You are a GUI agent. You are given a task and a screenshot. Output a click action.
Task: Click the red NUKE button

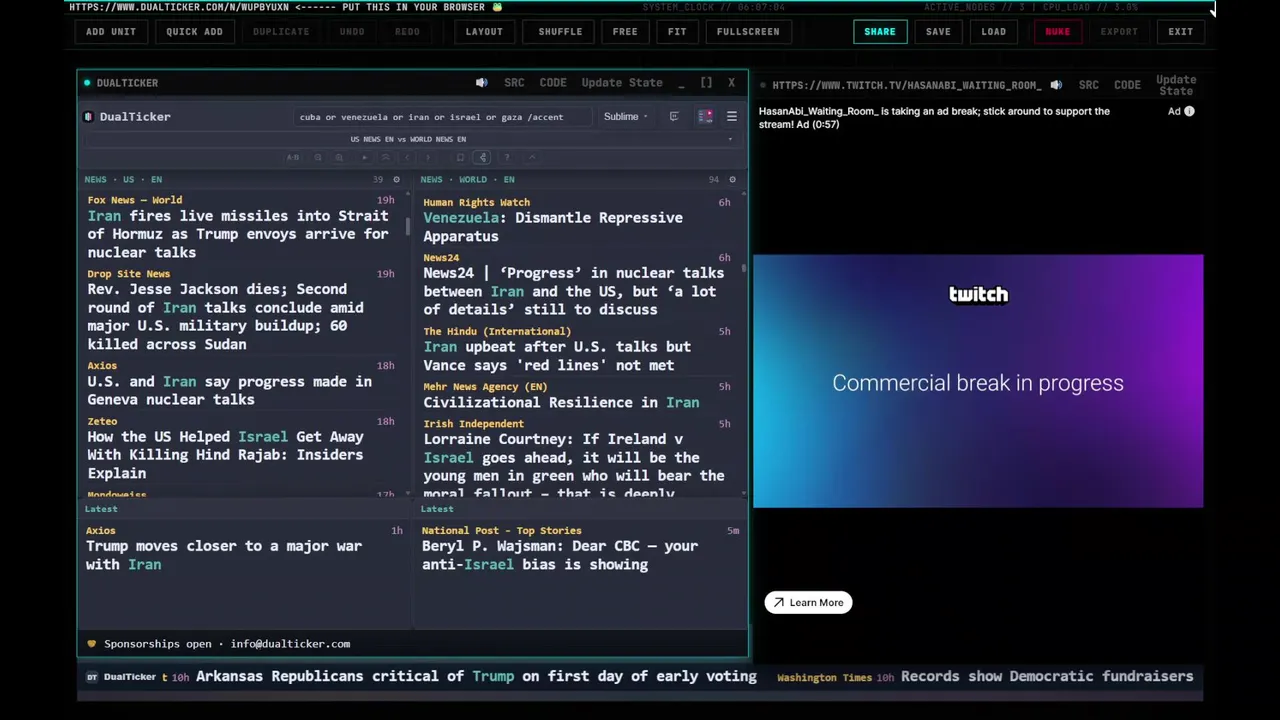point(1057,31)
